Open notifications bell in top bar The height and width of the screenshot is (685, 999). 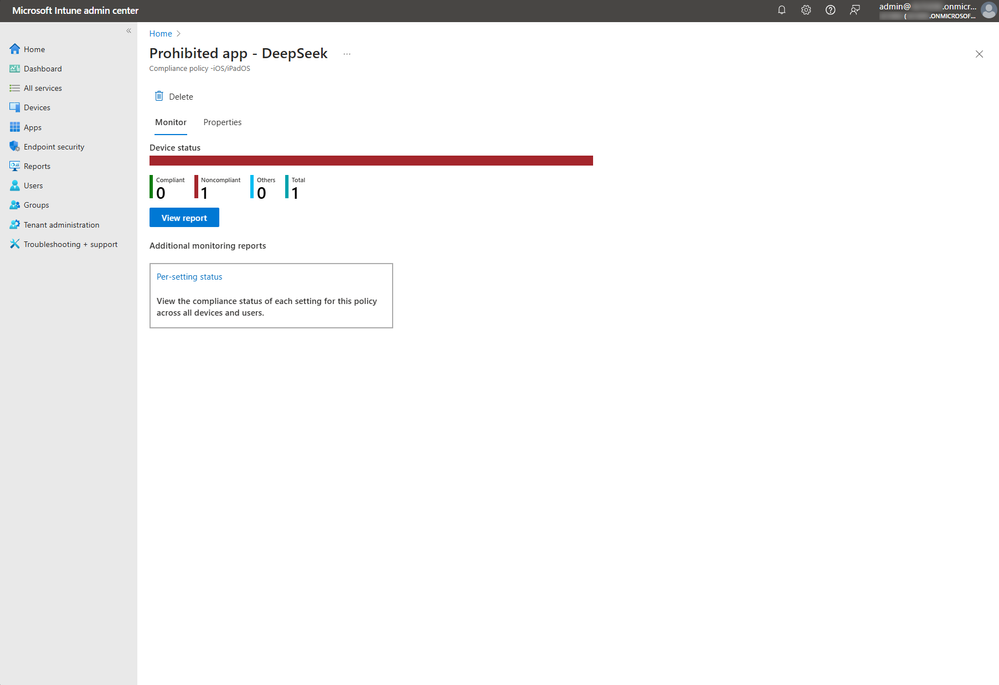pos(782,10)
